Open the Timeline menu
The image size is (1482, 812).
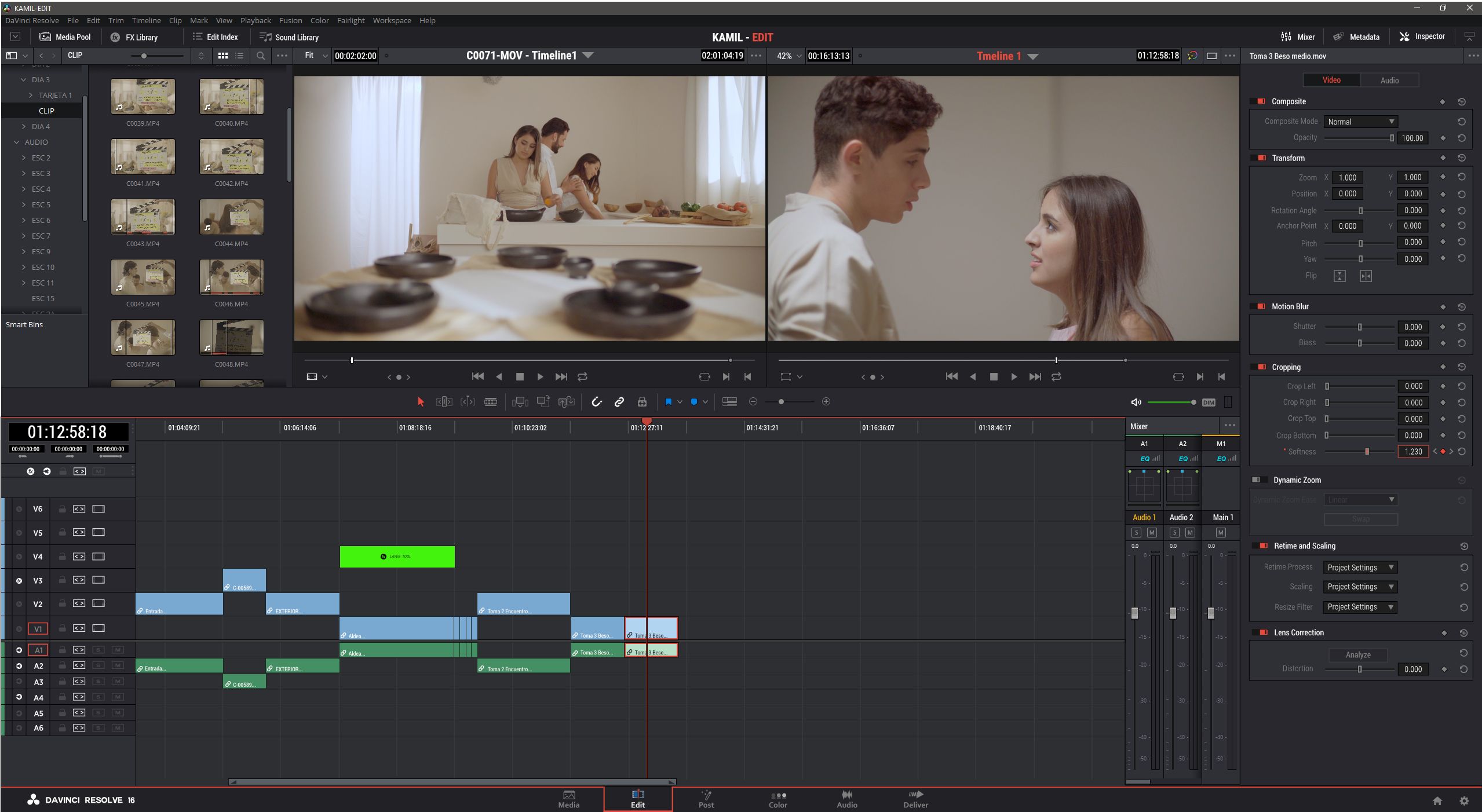146,20
